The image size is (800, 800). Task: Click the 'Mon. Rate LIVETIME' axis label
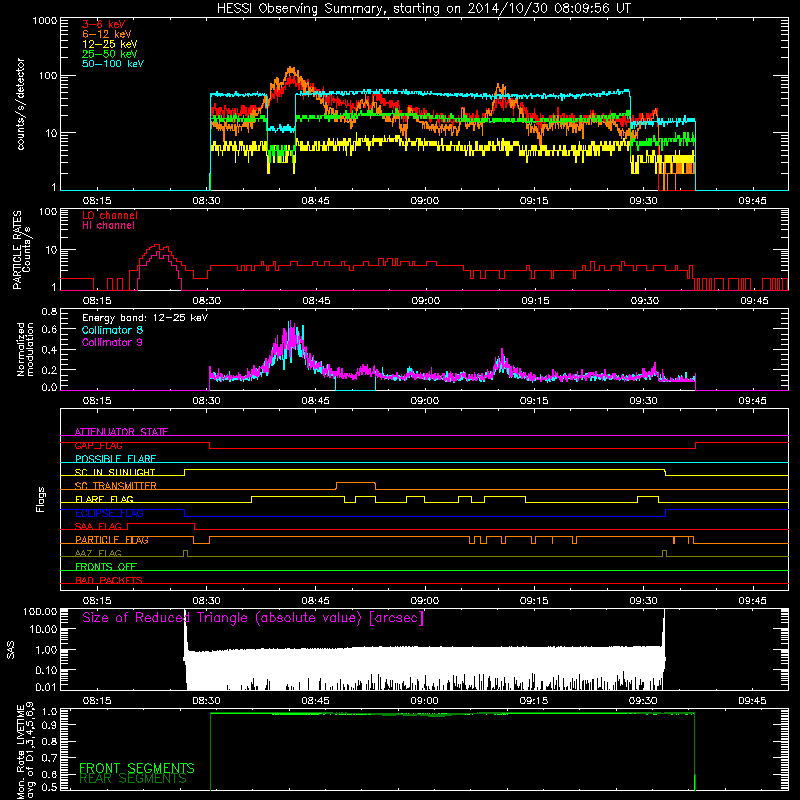[21, 751]
